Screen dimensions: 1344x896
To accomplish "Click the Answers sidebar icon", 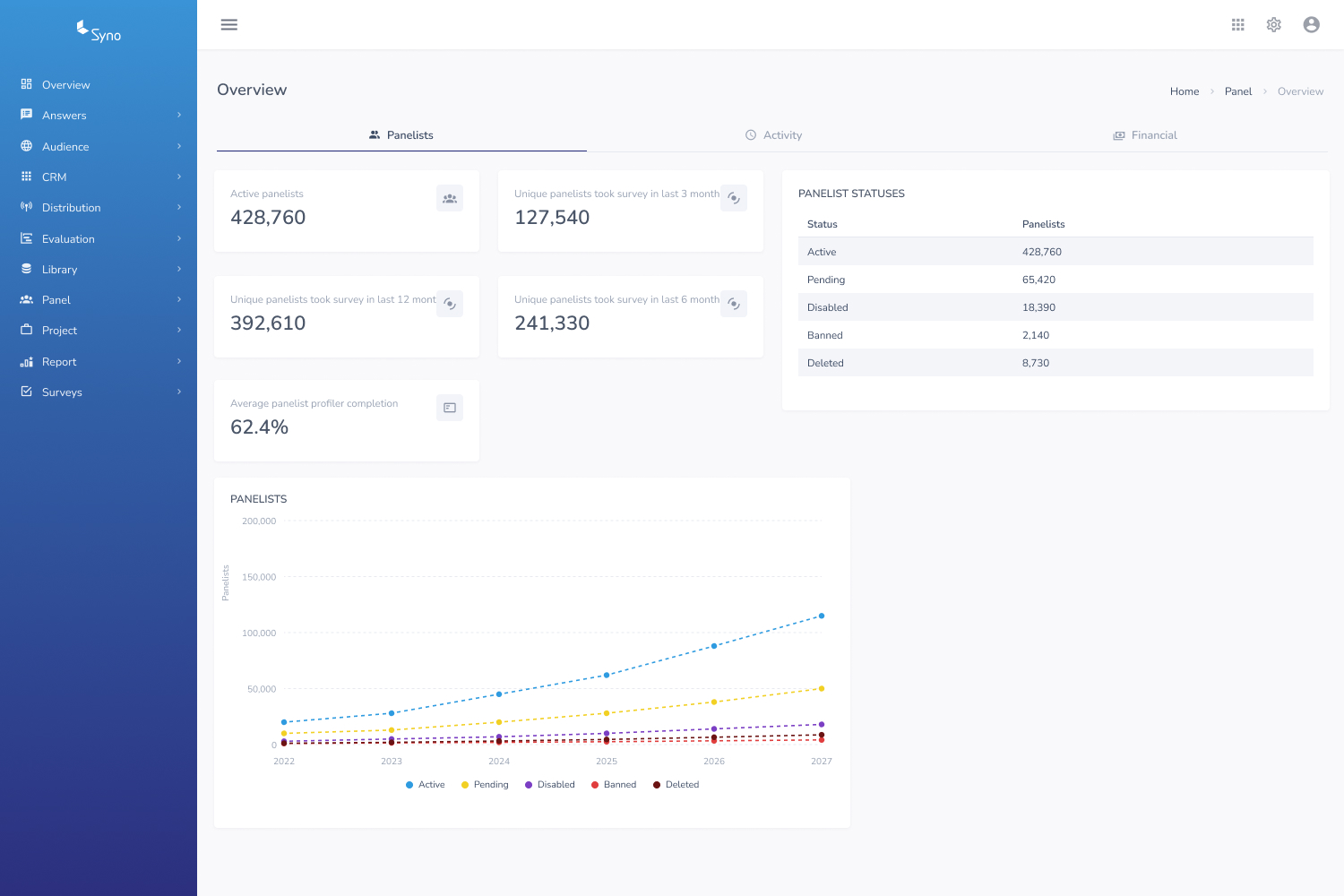I will tap(27, 115).
